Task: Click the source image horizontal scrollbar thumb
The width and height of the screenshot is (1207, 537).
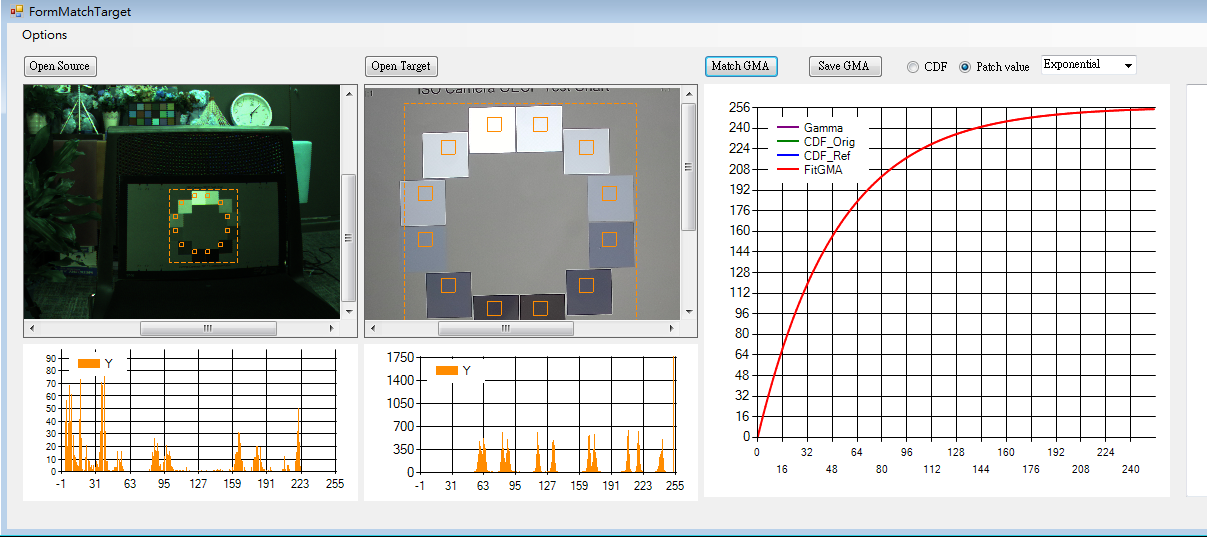Action: click(x=208, y=328)
